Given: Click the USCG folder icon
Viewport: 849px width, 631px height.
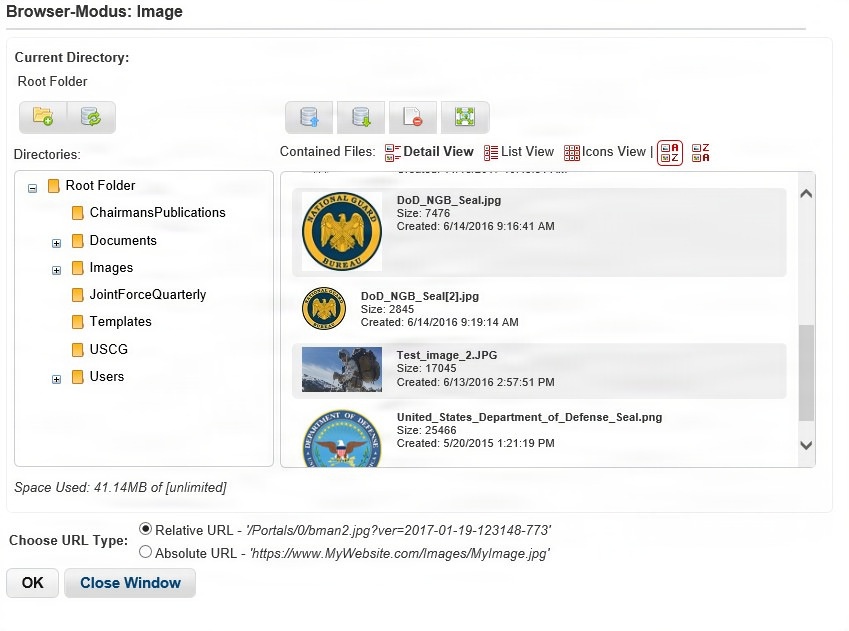Looking at the screenshot, I should point(77,349).
